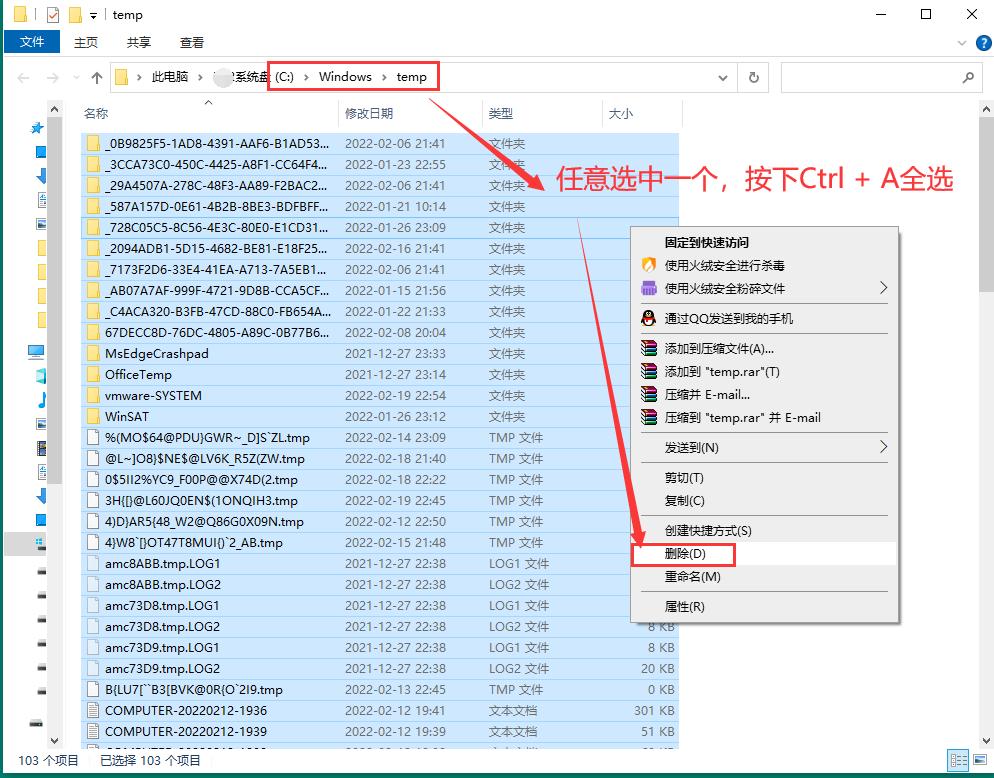Click the blue Help question mark icon

pyautogui.click(x=983, y=42)
